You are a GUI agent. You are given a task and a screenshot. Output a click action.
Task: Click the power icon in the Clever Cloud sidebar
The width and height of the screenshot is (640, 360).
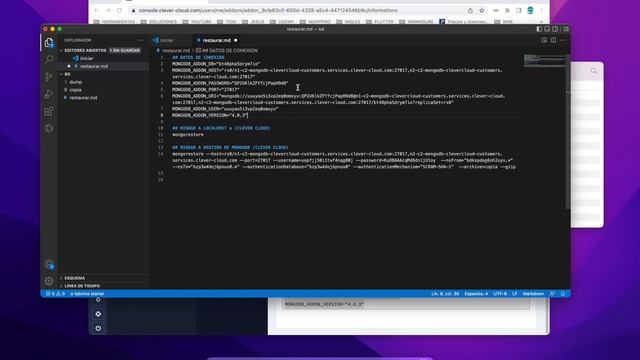point(98,328)
